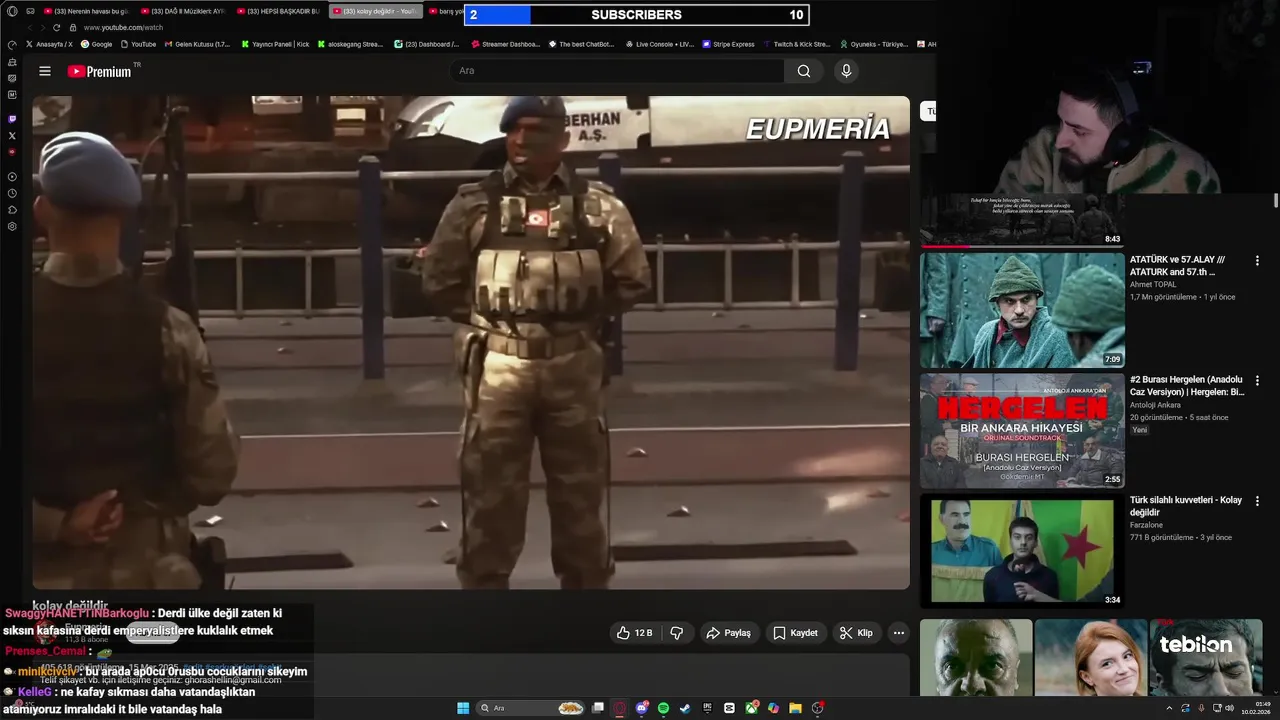Switch to 'DAĞ II Müzikleri' browser tab

(x=183, y=11)
